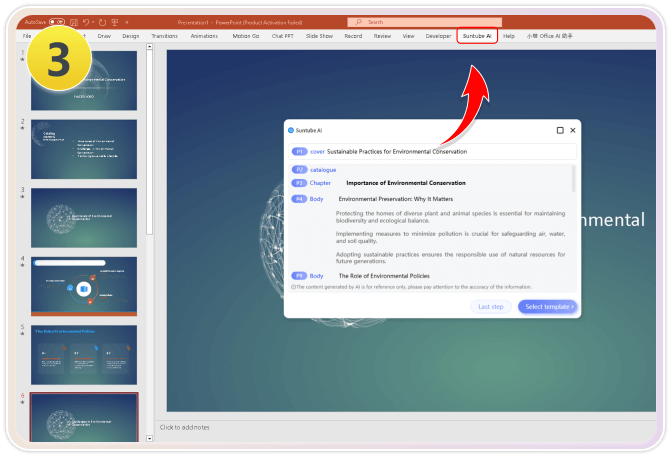
Task: Toggle the AutoSave switch
Action: coord(56,22)
